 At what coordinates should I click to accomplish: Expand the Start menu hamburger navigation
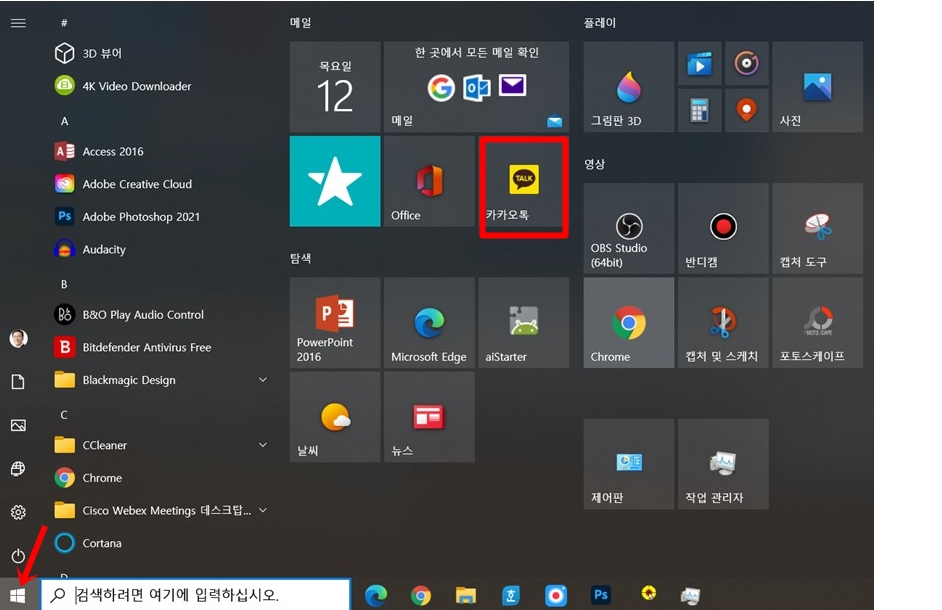pyautogui.click(x=18, y=23)
